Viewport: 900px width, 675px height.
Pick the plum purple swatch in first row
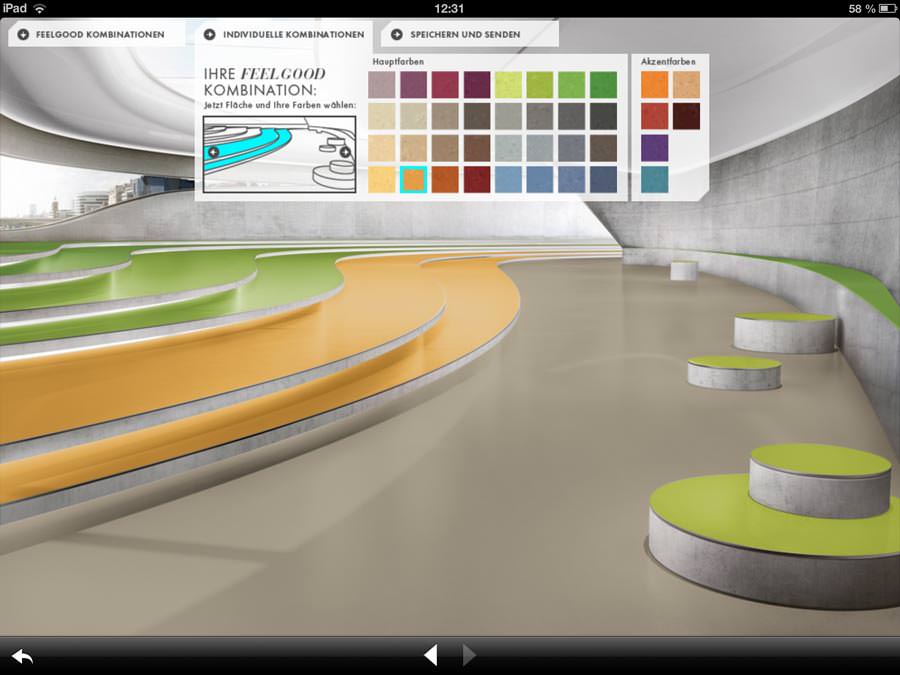(413, 85)
